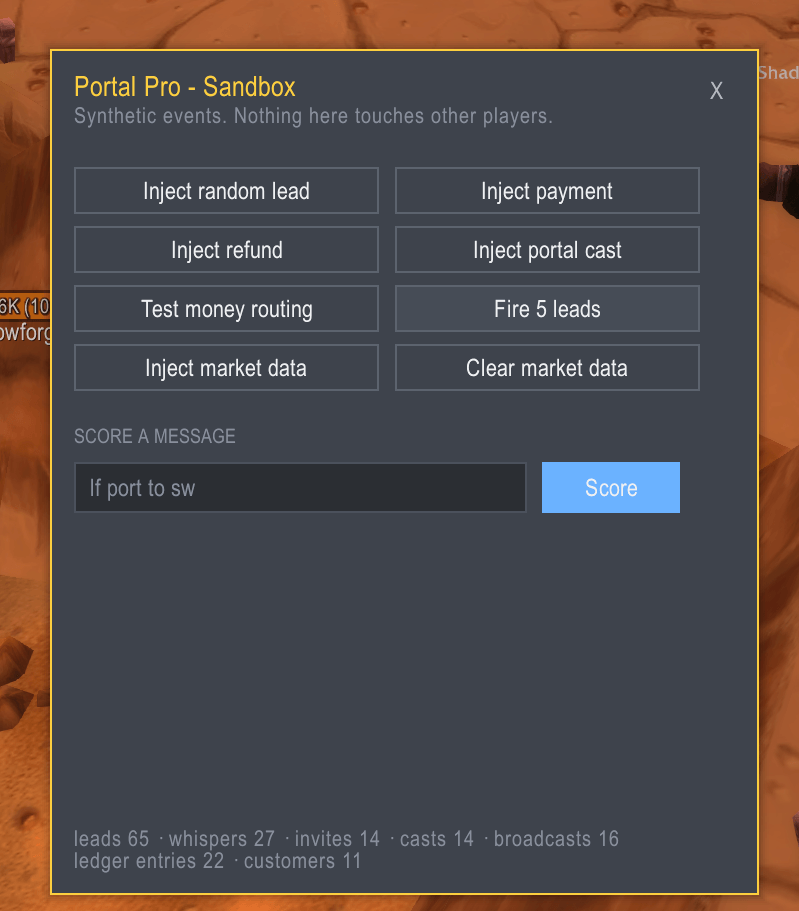This screenshot has width=799, height=911.
Task: Select the casts 14 counter
Action: (x=437, y=839)
